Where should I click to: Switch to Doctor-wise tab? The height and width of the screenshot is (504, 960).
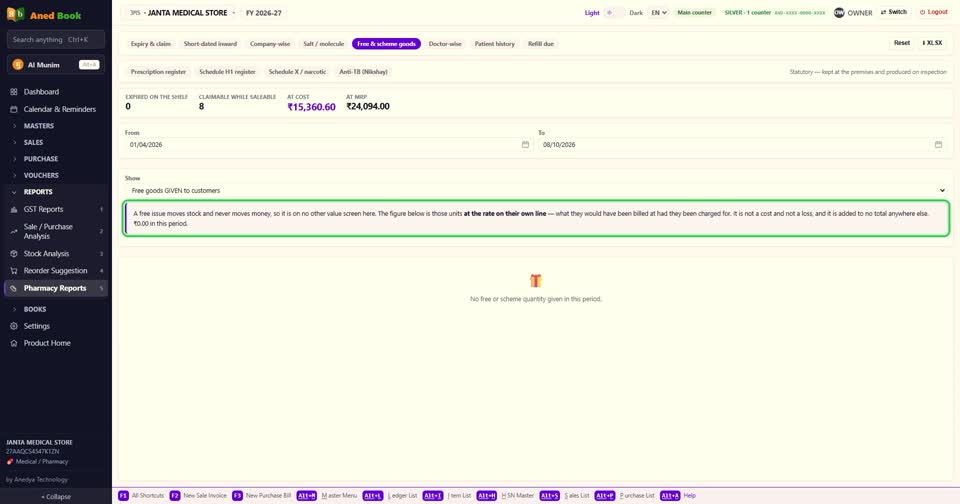click(445, 44)
